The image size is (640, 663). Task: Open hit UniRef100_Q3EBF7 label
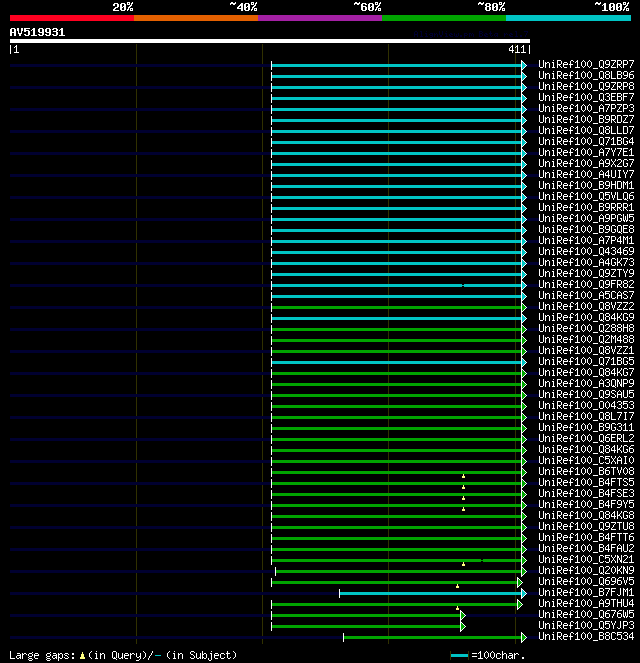click(586, 97)
